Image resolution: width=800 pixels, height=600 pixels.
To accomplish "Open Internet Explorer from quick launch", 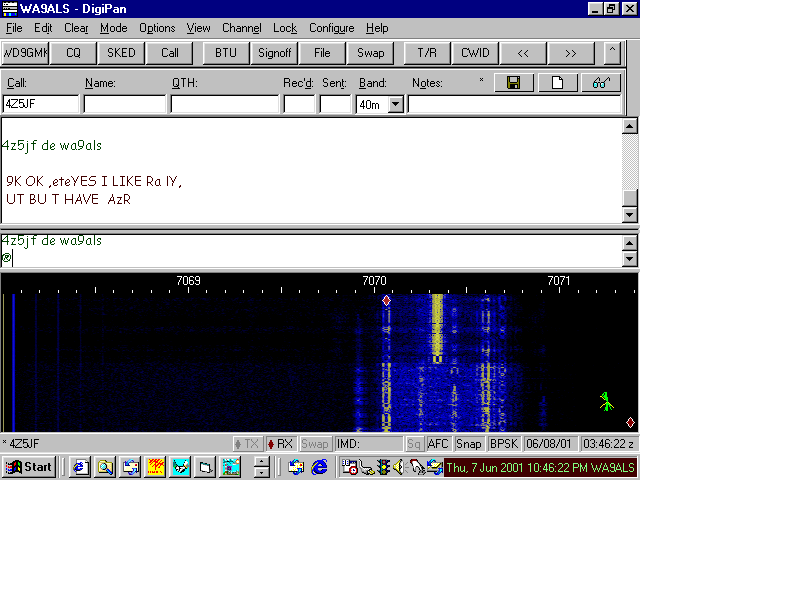I will pyautogui.click(x=81, y=467).
